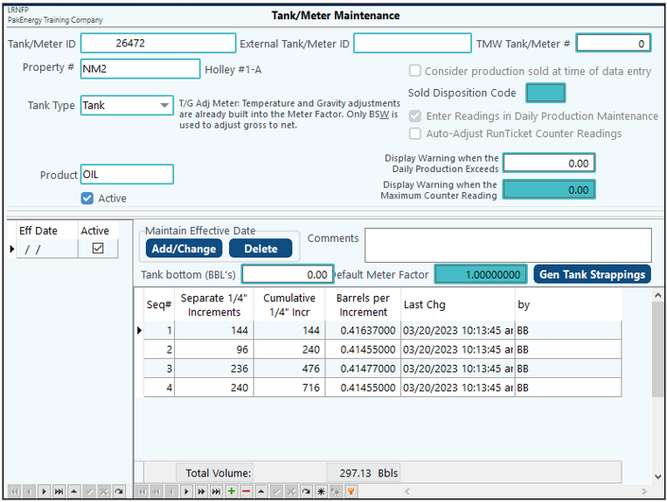Click the Default Meter Factor field
667x502 pixels.
point(481,274)
